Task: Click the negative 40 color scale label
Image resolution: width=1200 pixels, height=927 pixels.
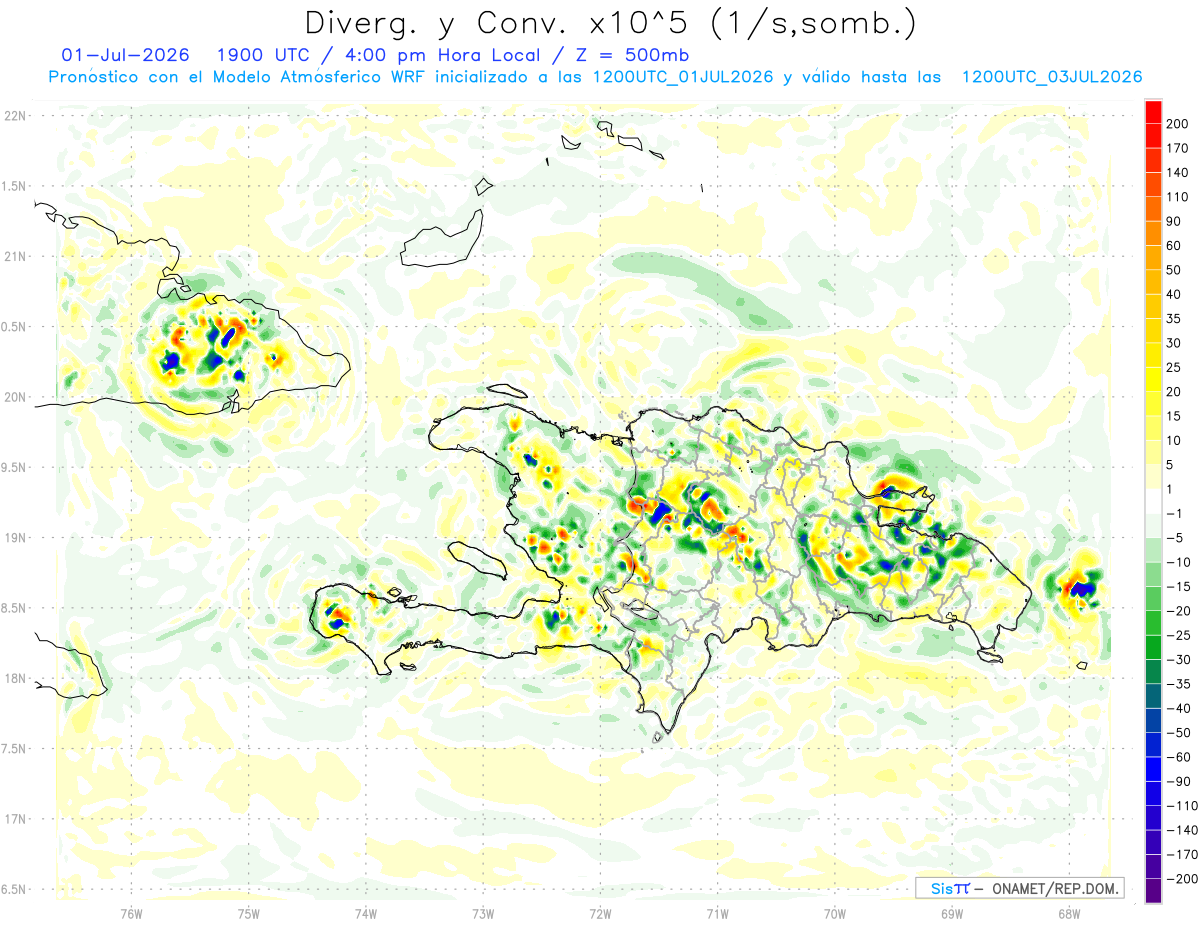Action: 1179,708
